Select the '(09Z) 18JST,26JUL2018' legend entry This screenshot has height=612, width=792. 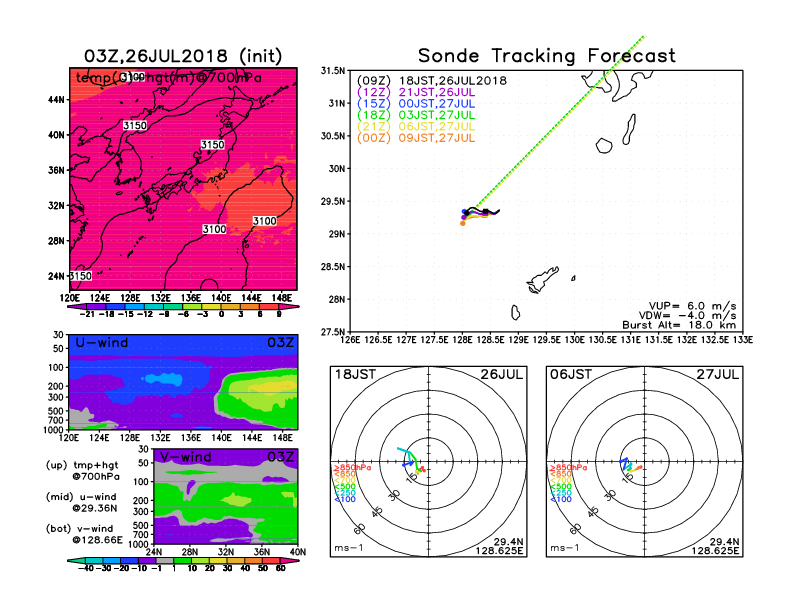[432, 81]
